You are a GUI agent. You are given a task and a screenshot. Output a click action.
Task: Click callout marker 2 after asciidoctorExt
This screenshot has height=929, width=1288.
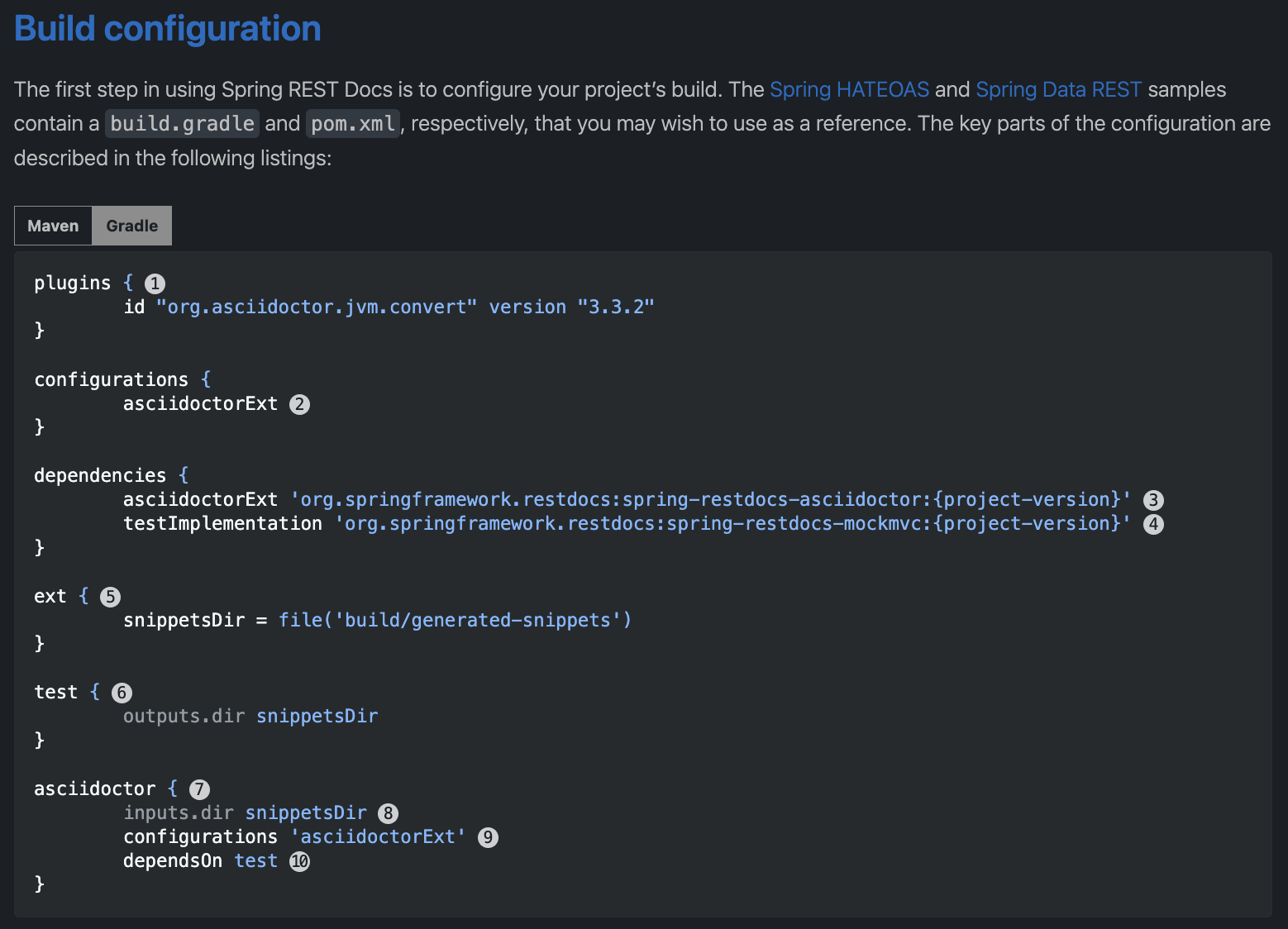[x=299, y=404]
